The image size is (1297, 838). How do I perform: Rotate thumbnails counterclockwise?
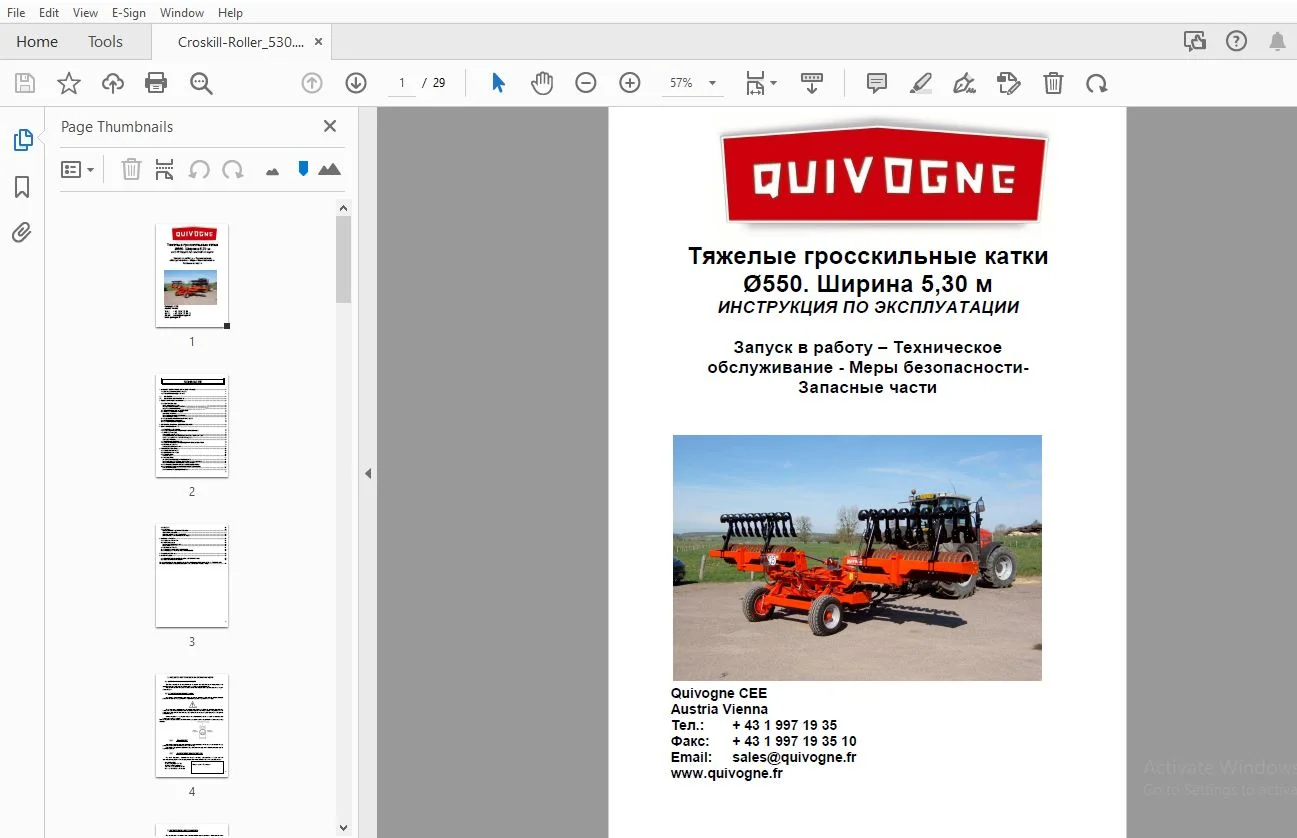[199, 170]
